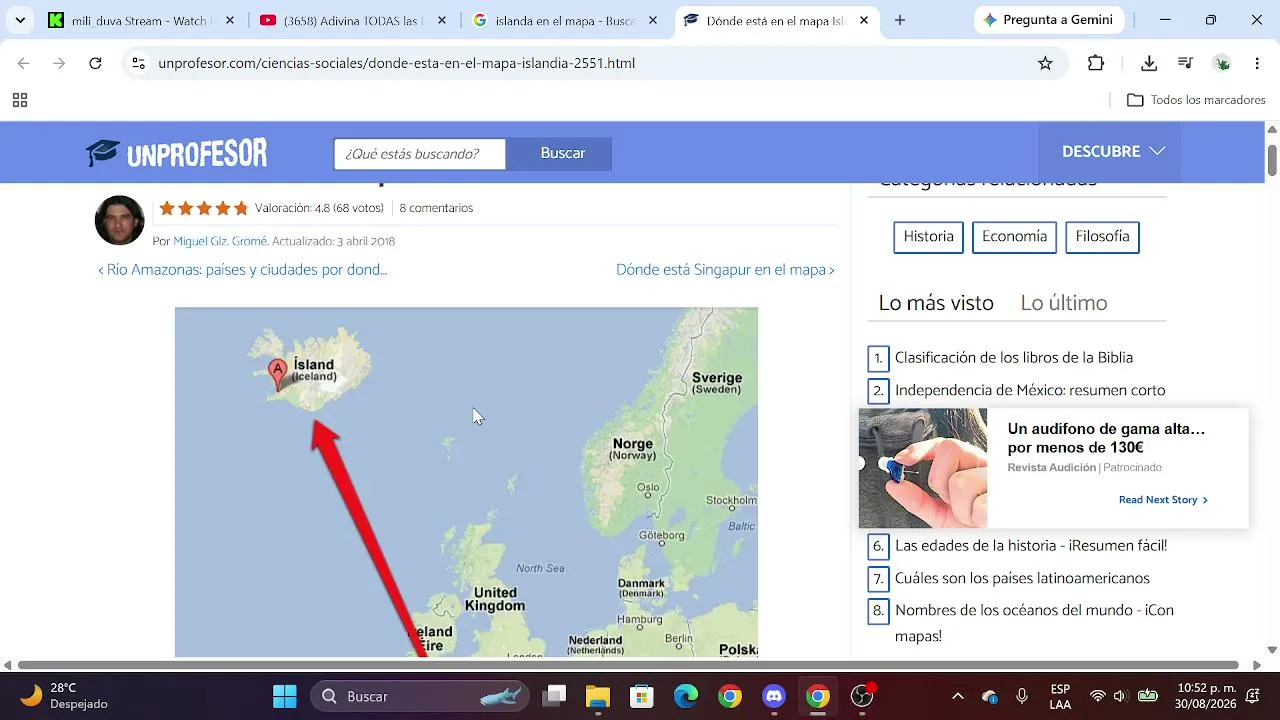Viewport: 1280px width, 720px height.
Task: Open the Chrome profile avatar
Action: 1222,63
